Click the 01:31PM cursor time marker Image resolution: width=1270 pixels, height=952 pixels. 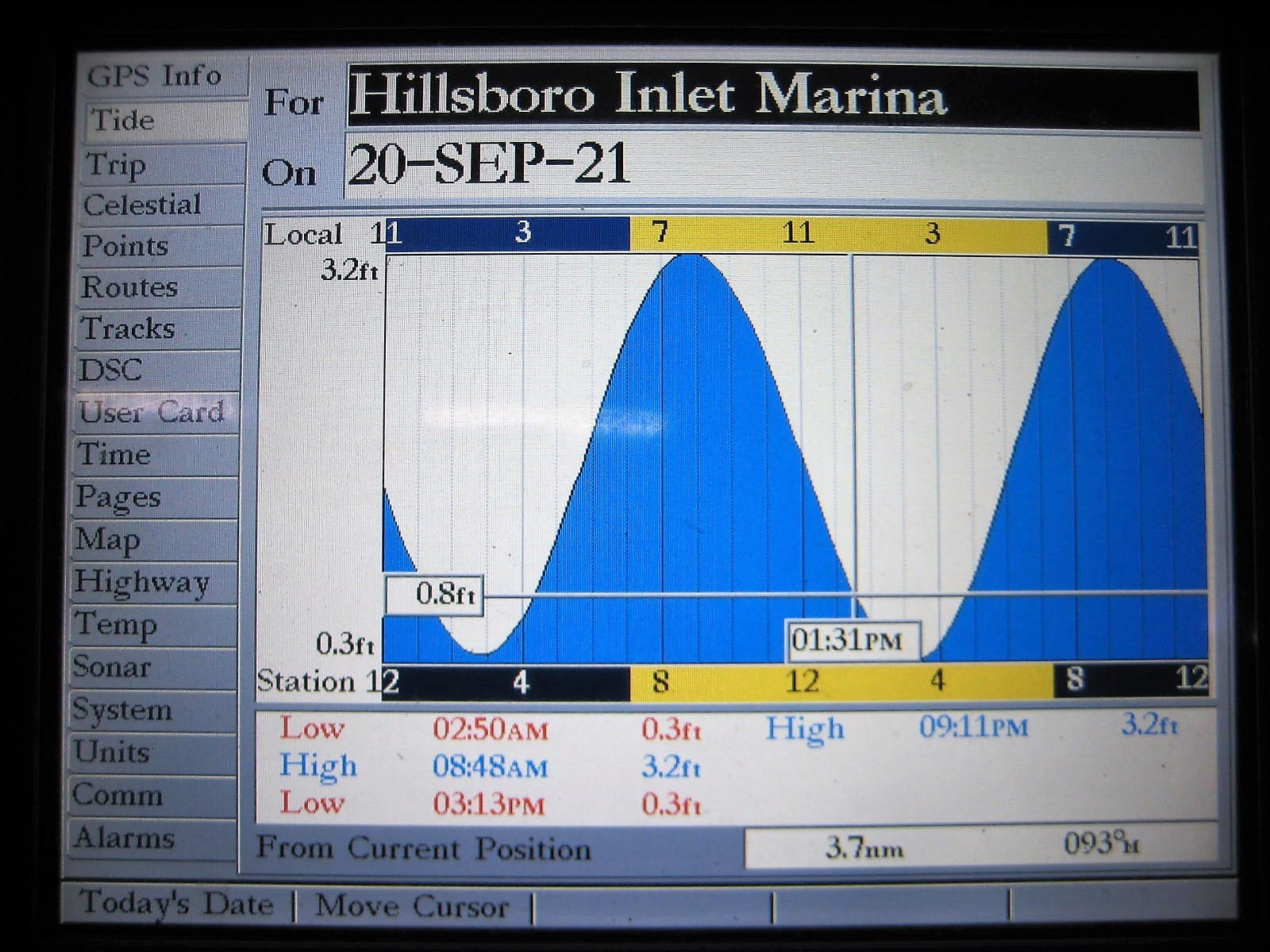pos(854,640)
